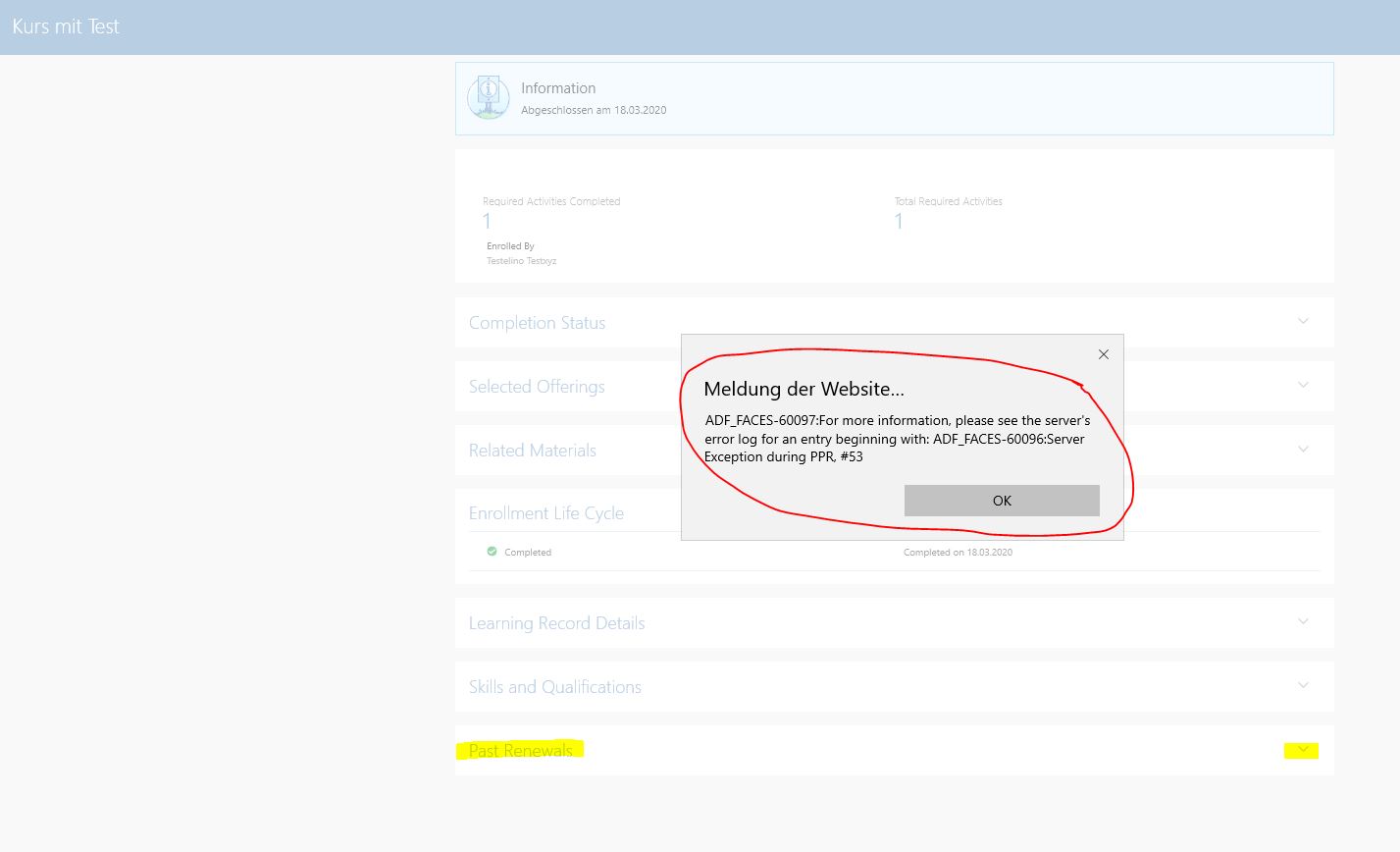Click the Learning Record Details heading text

click(556, 623)
